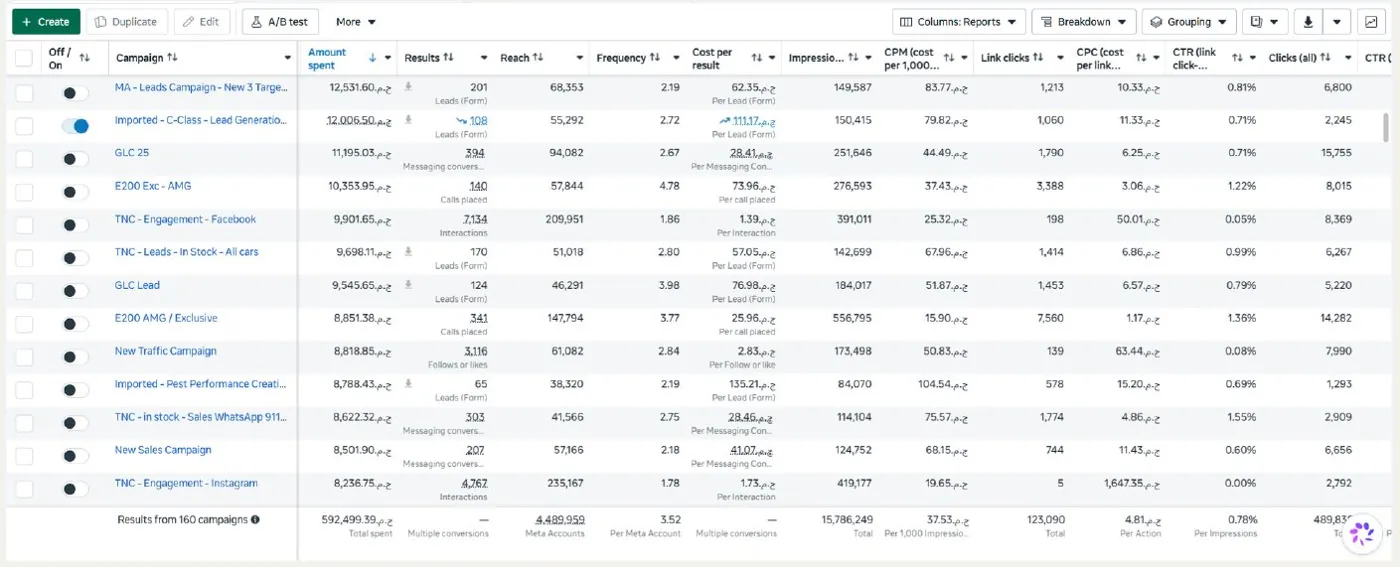
Task: Click 7,134 interactions result value
Action: pyautogui.click(x=475, y=219)
